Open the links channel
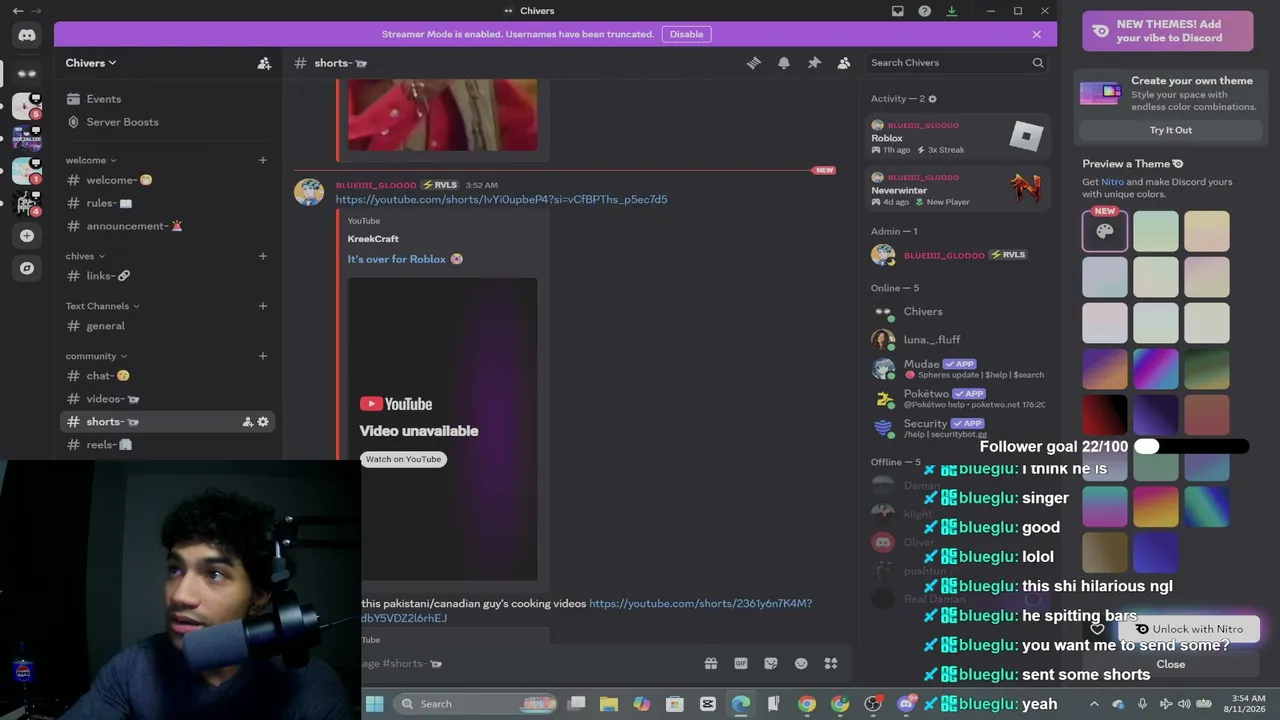 tap(167, 276)
